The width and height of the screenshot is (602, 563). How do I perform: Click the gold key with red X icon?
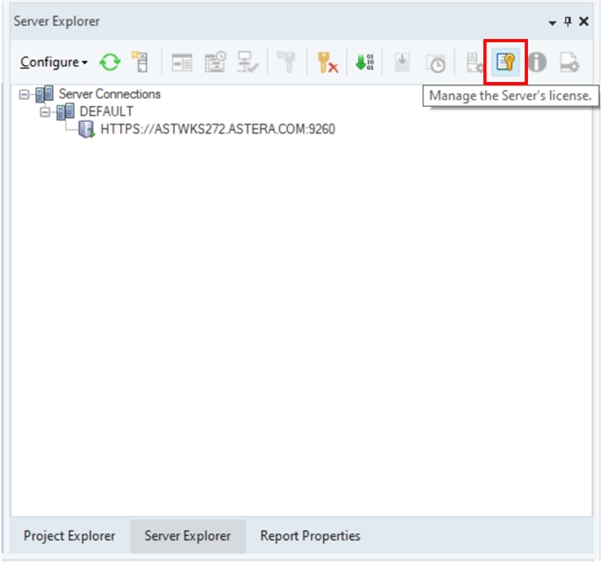point(327,62)
